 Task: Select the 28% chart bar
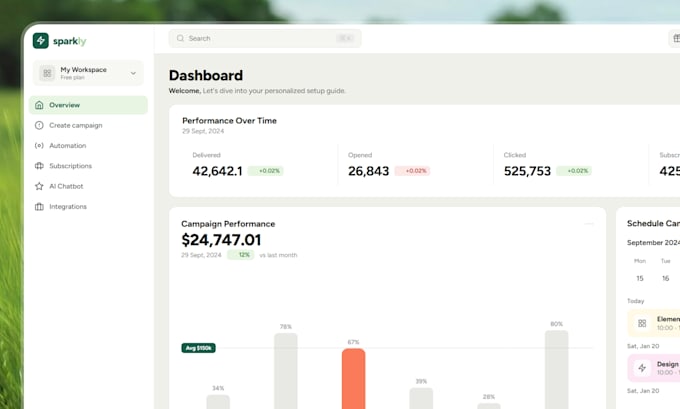489,406
